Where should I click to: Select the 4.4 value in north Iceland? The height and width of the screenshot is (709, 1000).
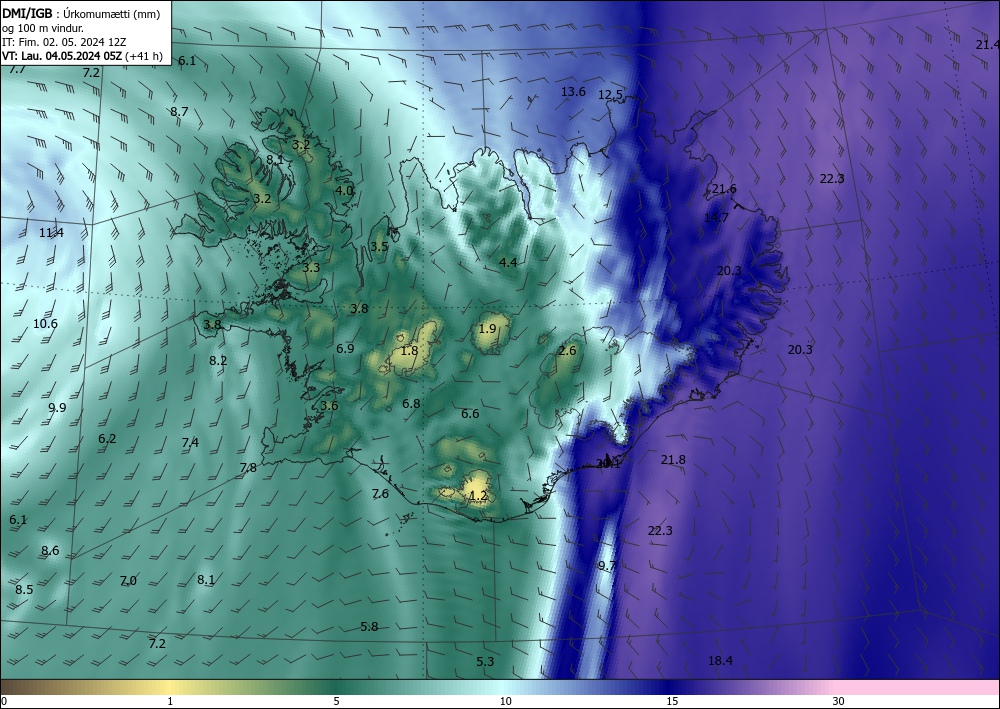(508, 263)
